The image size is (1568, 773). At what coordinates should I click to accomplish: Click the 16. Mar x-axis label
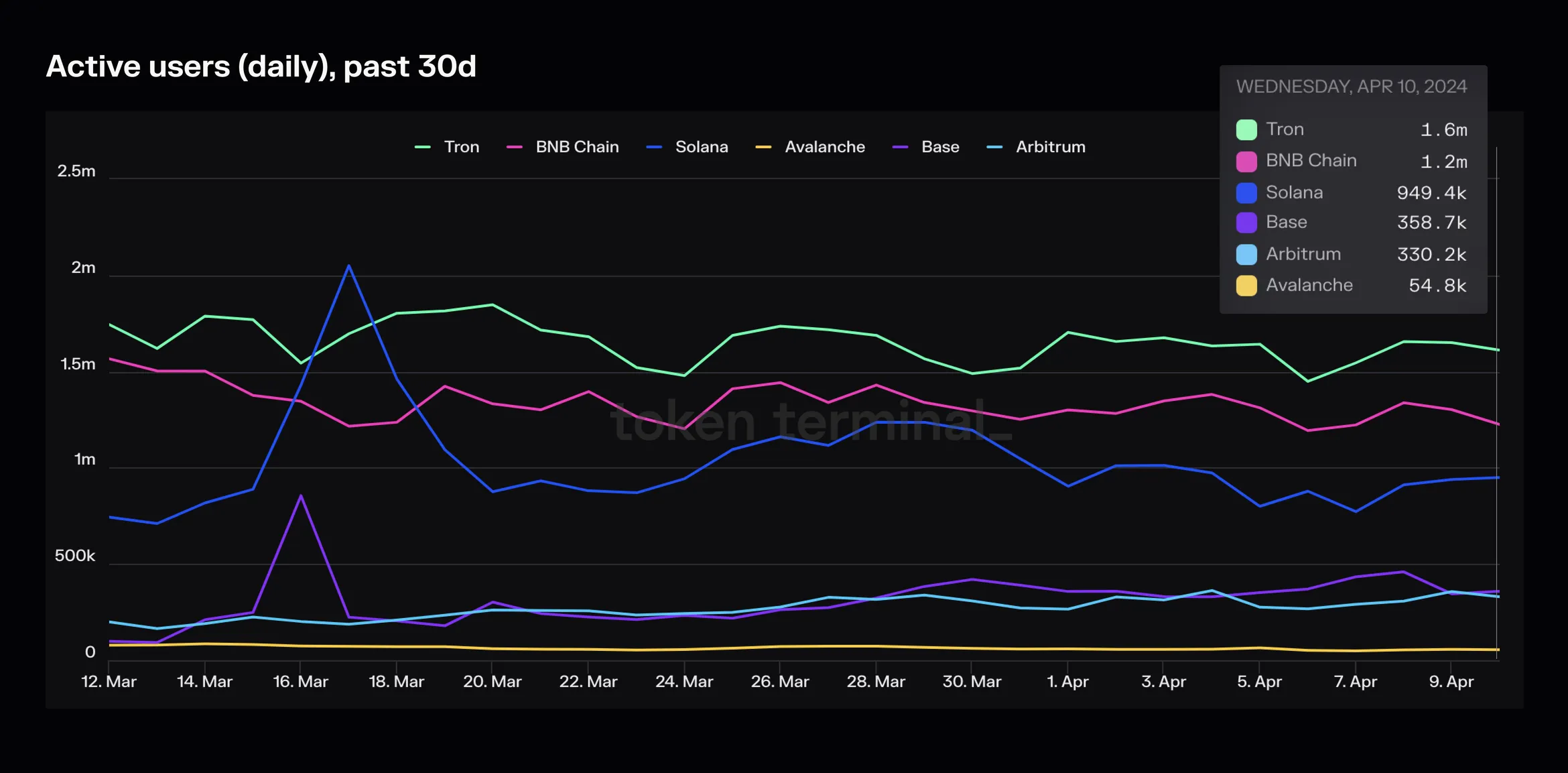click(x=300, y=682)
